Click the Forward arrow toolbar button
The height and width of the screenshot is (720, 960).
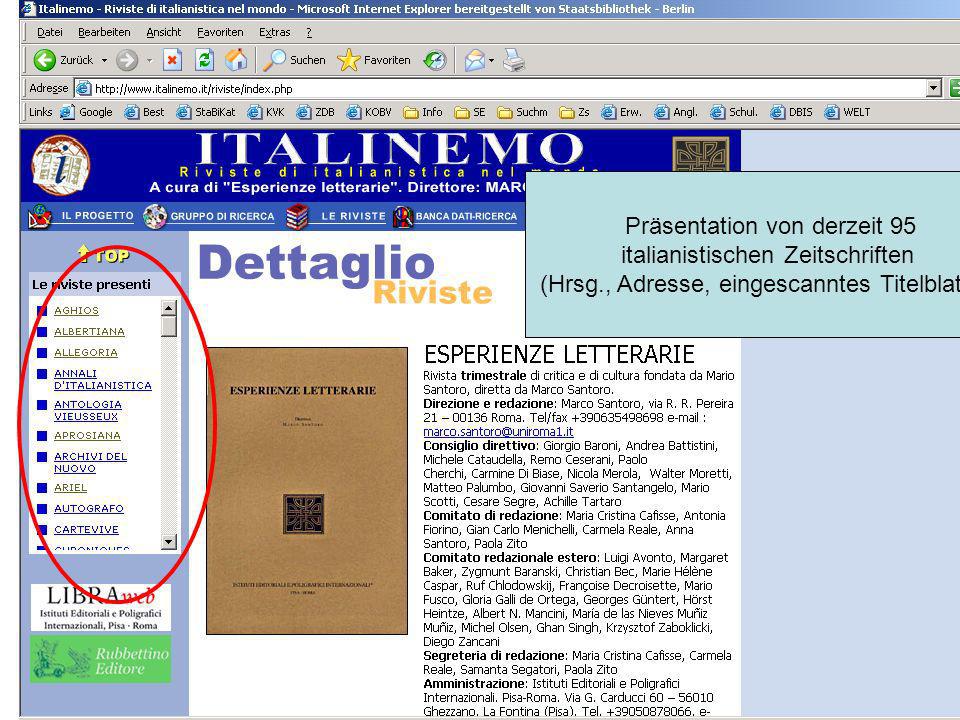pyautogui.click(x=127, y=60)
